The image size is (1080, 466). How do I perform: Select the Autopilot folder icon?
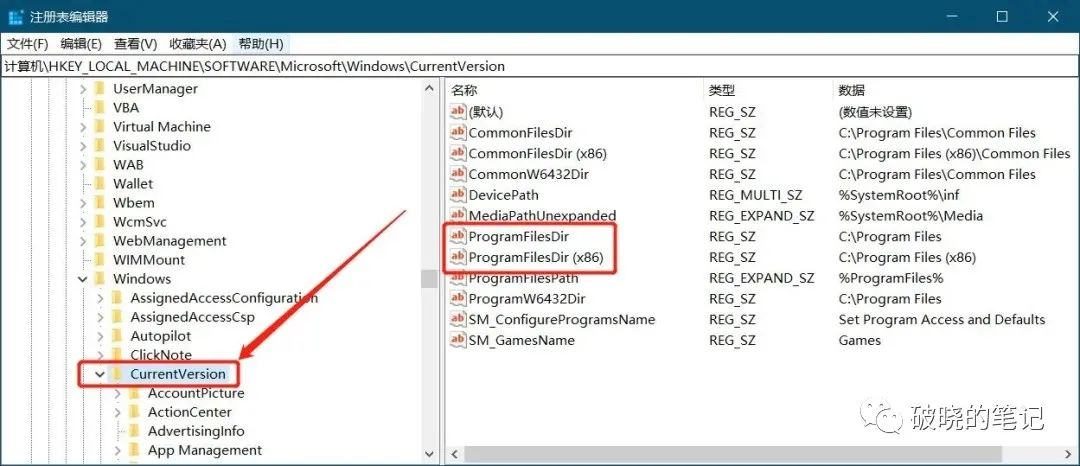pyautogui.click(x=116, y=336)
